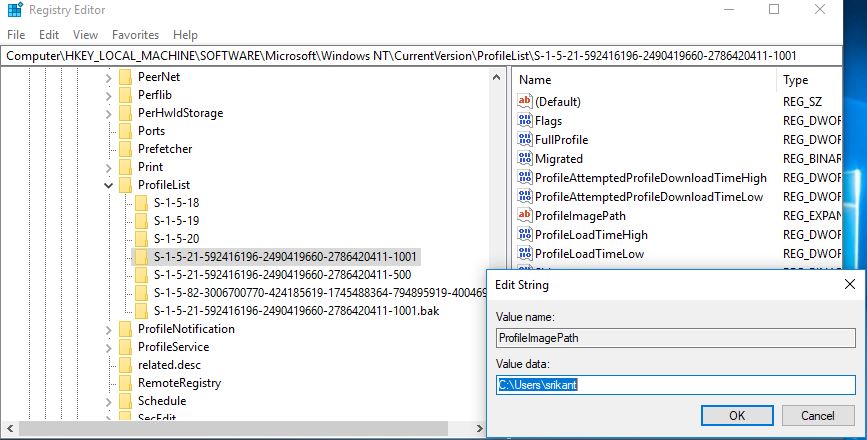The height and width of the screenshot is (440, 867).
Task: Click the .bak profile key folder icon
Action: pyautogui.click(x=142, y=311)
